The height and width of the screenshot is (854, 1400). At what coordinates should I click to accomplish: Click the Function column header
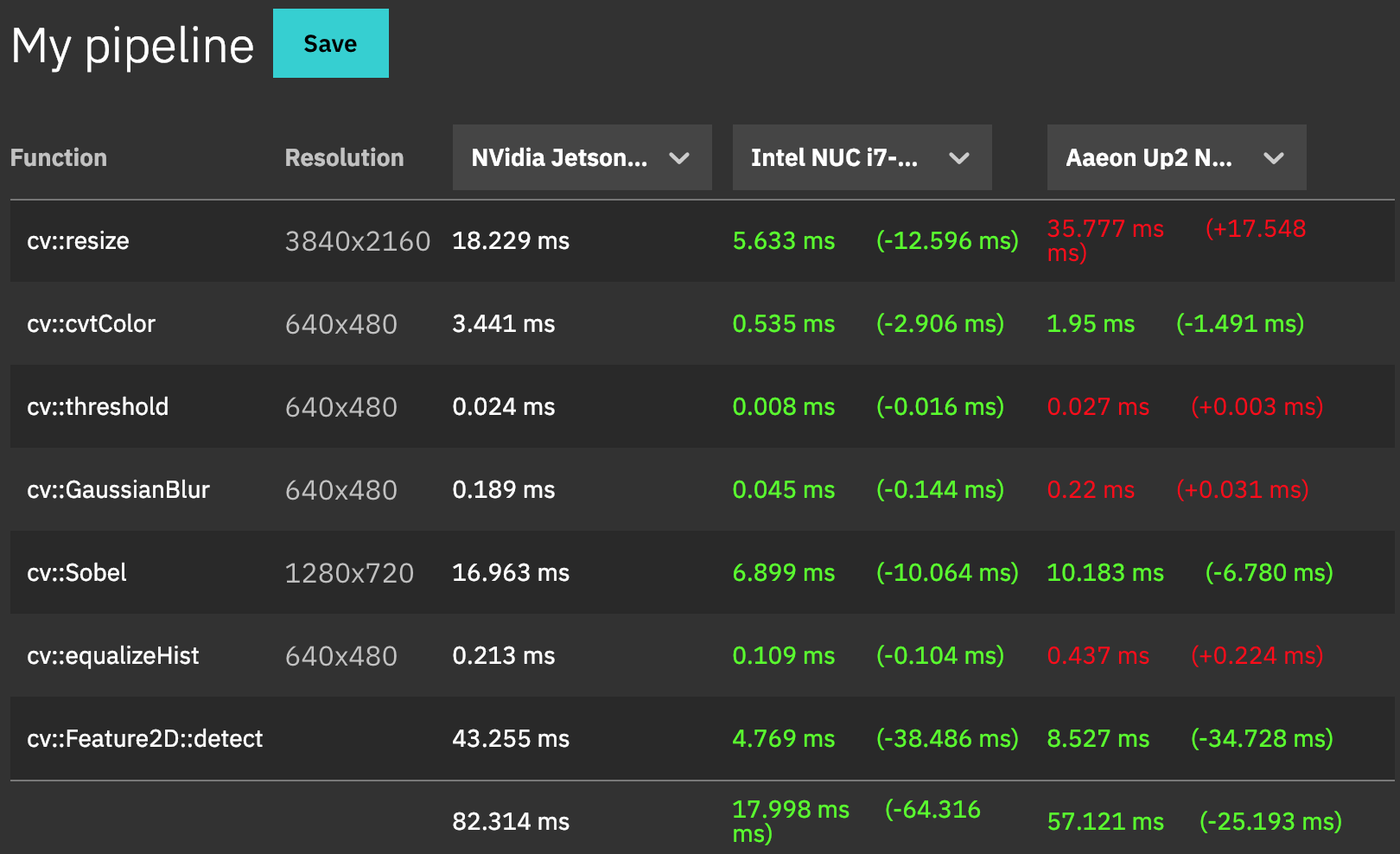pos(59,157)
